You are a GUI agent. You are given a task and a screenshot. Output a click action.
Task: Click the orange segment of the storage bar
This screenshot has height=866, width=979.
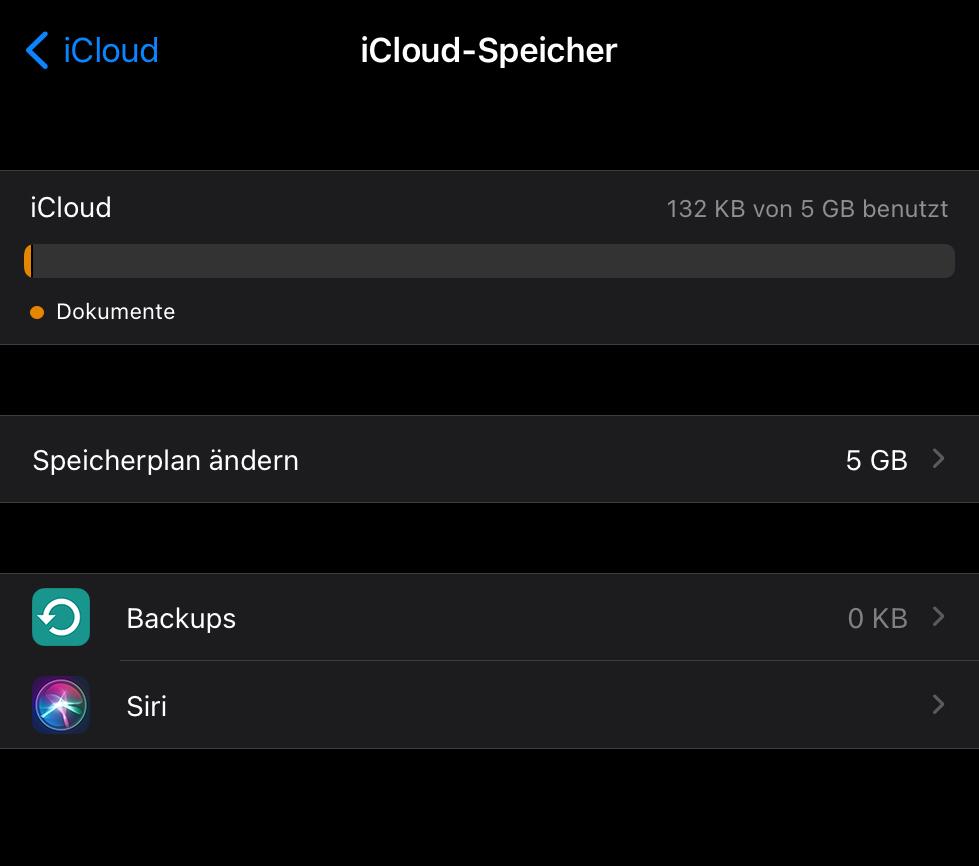coord(28,261)
